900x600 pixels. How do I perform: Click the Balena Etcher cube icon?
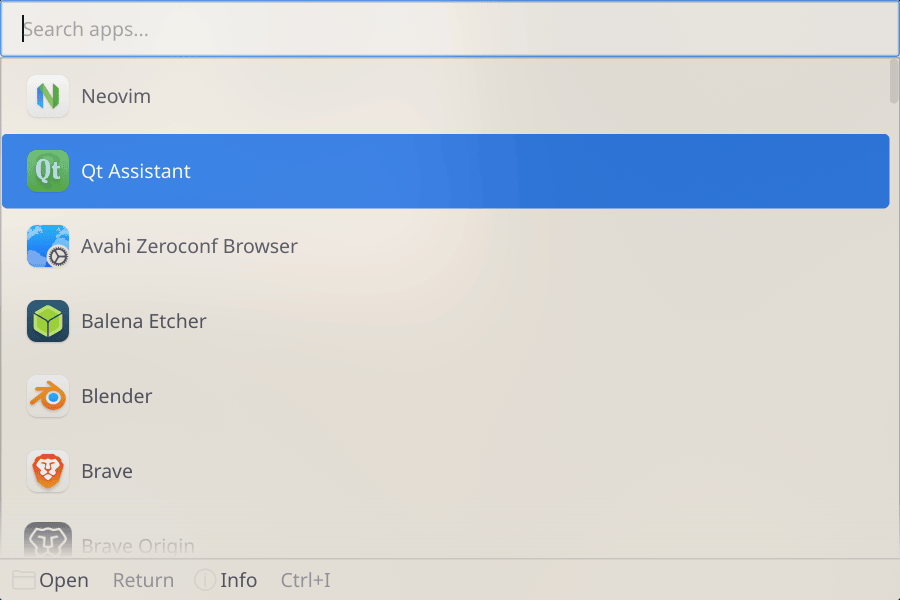(x=48, y=321)
